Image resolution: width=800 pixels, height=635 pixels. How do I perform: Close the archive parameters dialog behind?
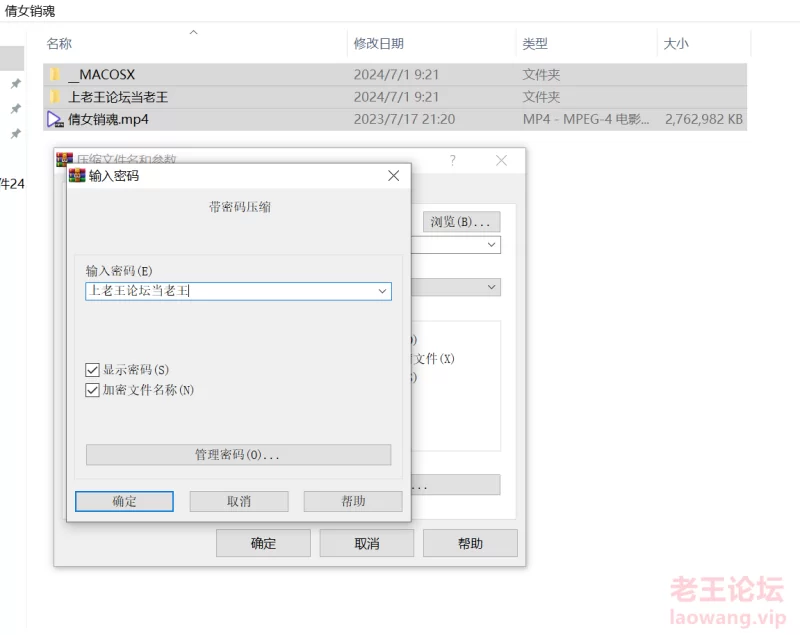[x=502, y=161]
